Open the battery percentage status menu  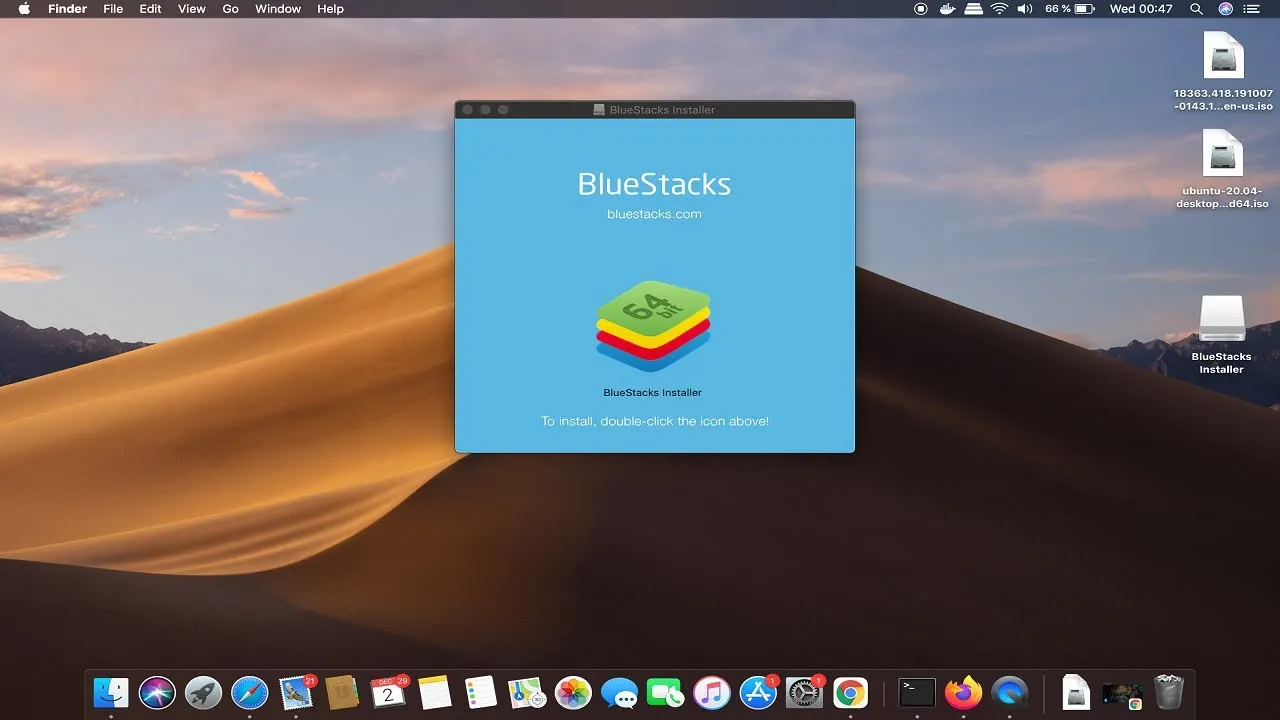click(x=1069, y=9)
